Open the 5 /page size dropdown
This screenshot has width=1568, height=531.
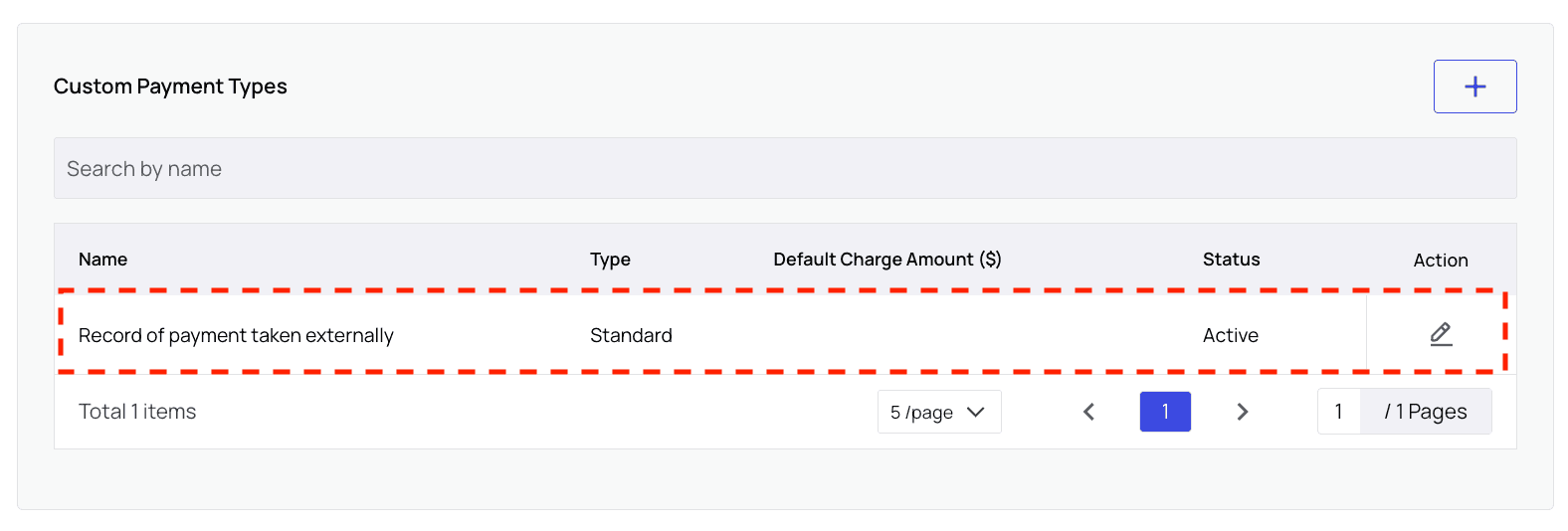[x=938, y=412]
